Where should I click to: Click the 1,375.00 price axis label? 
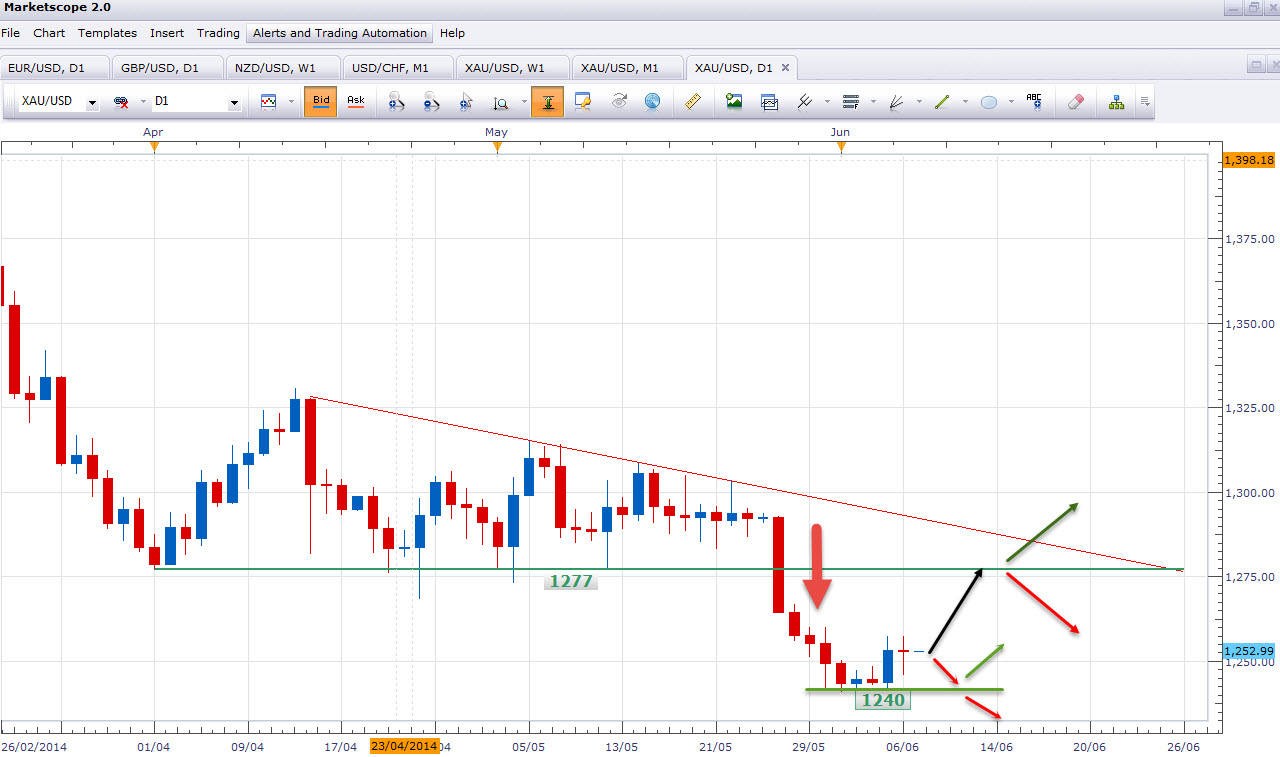(x=1251, y=239)
